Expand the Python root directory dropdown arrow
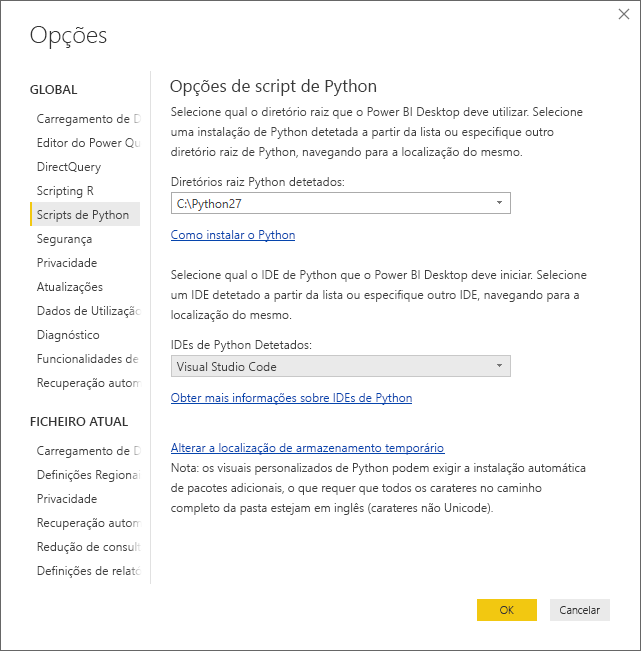 click(x=499, y=203)
